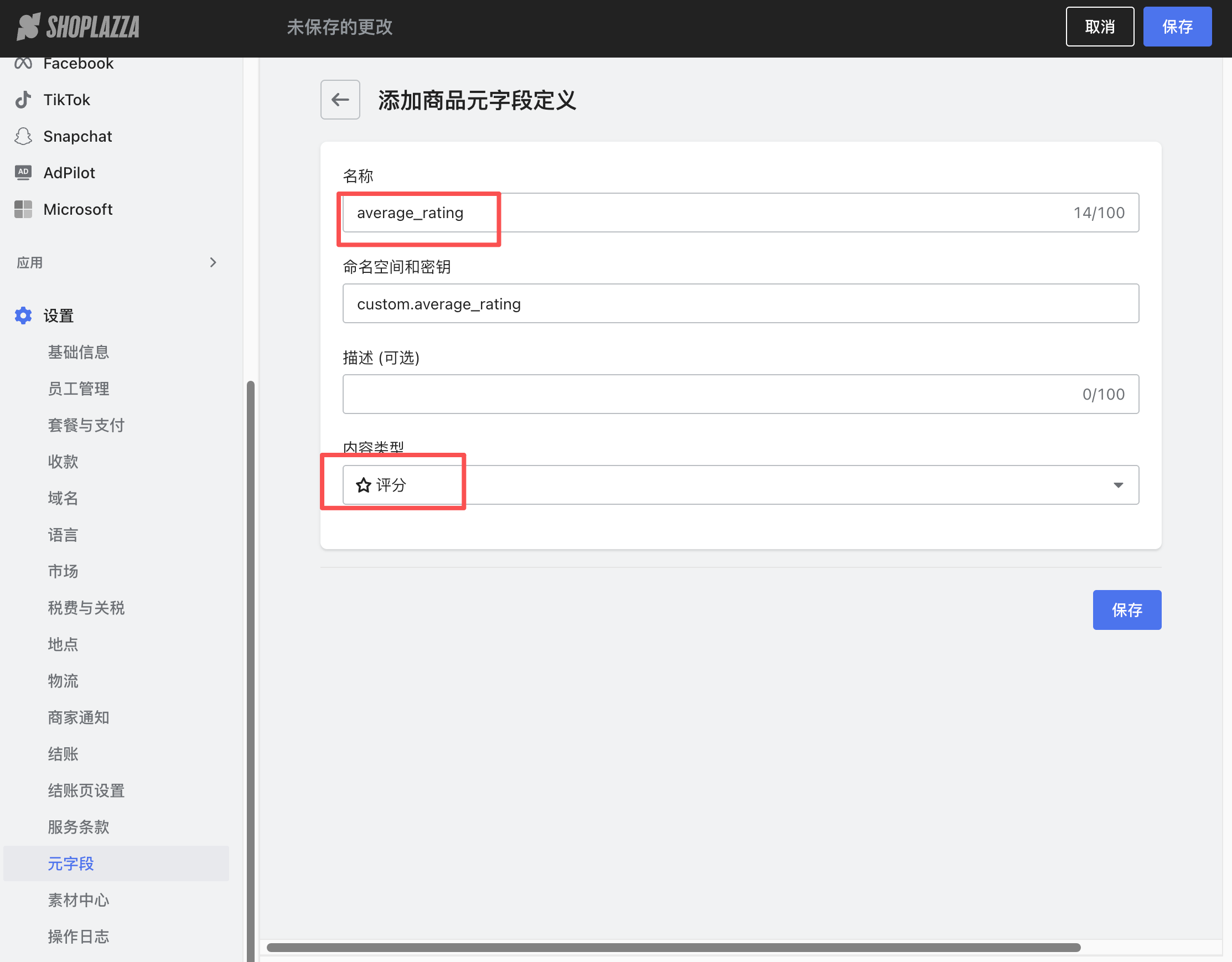
Task: Focus the 名称 input field
Action: pyautogui.click(x=741, y=213)
